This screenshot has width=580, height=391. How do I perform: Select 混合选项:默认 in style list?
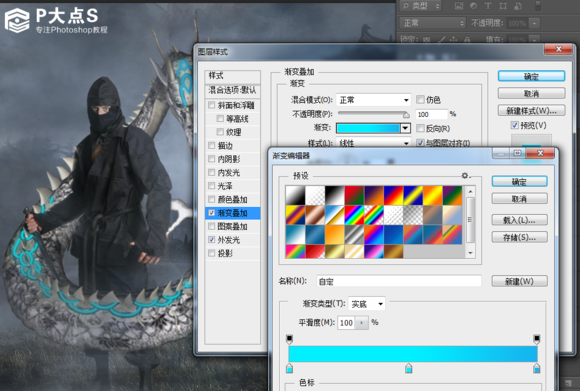233,90
